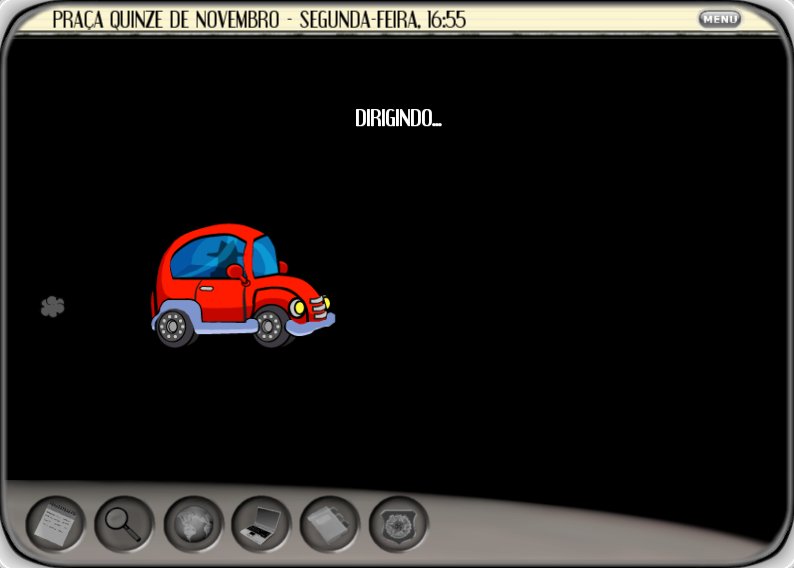Click the red car
794x568 pixels.
click(243, 286)
